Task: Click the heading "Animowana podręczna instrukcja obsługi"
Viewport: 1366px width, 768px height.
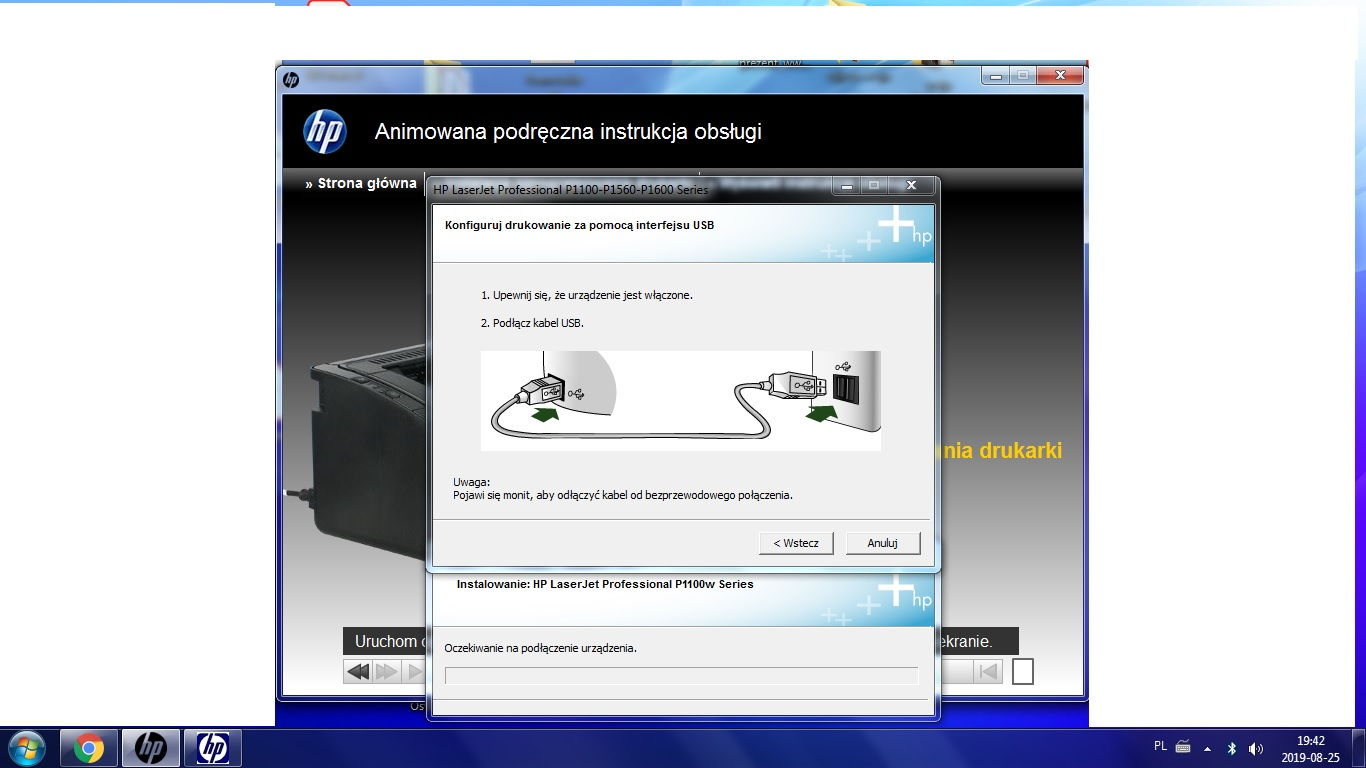Action: click(568, 132)
